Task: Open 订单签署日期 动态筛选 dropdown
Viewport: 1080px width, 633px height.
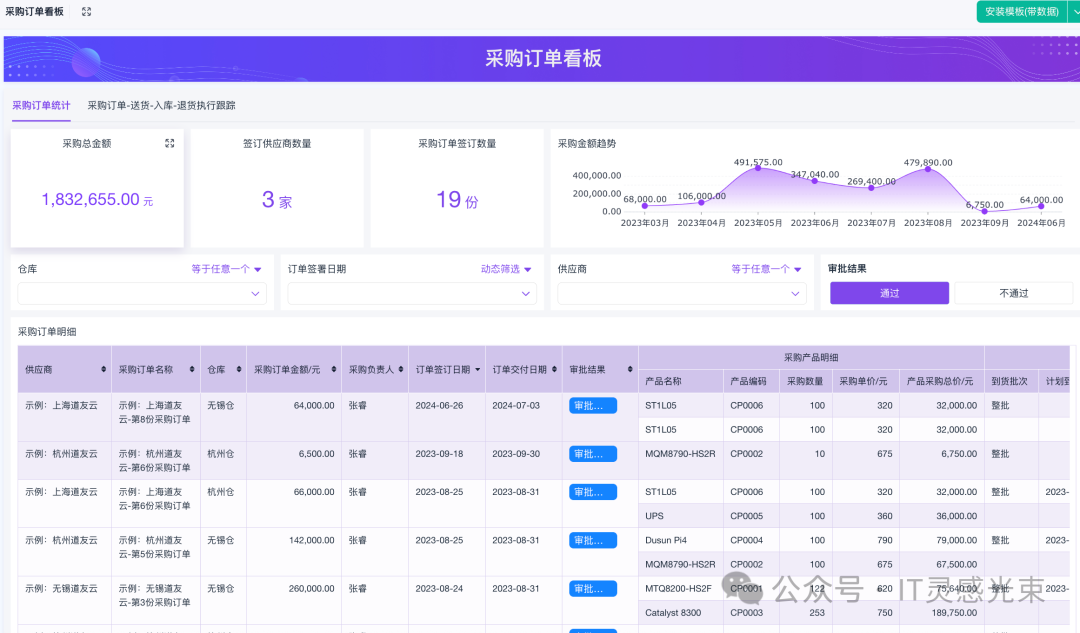Action: point(506,269)
